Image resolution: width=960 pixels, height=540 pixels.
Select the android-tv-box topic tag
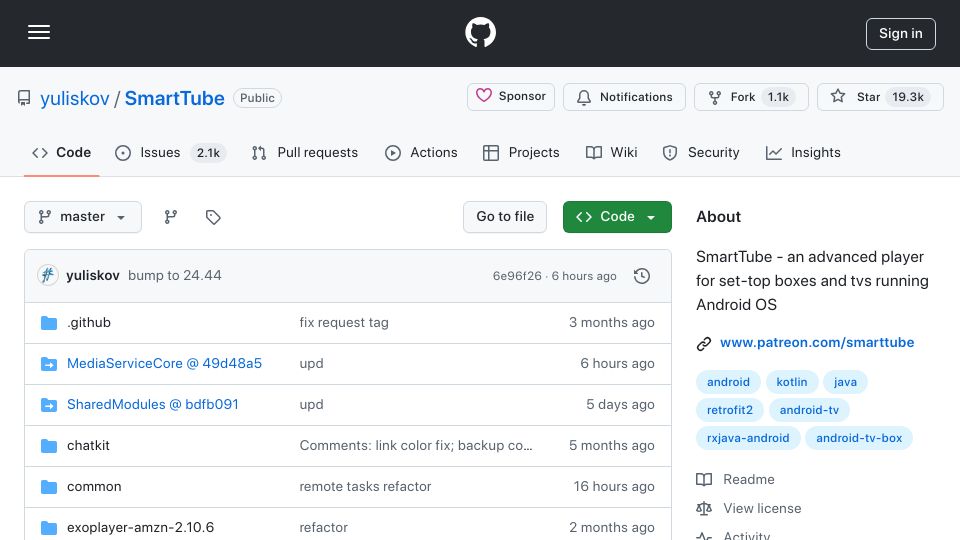pos(859,438)
